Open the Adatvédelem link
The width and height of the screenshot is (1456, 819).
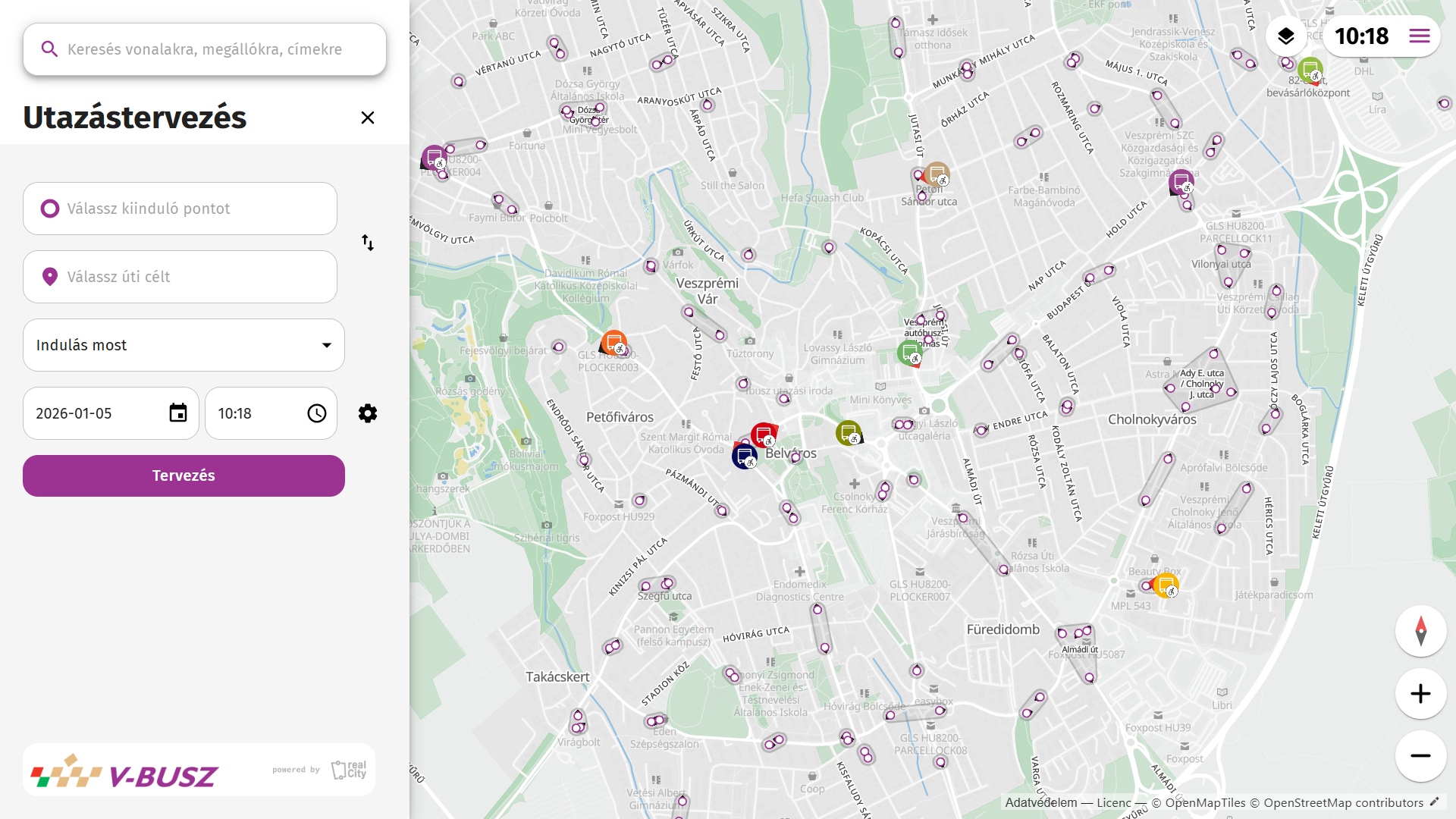(1040, 802)
